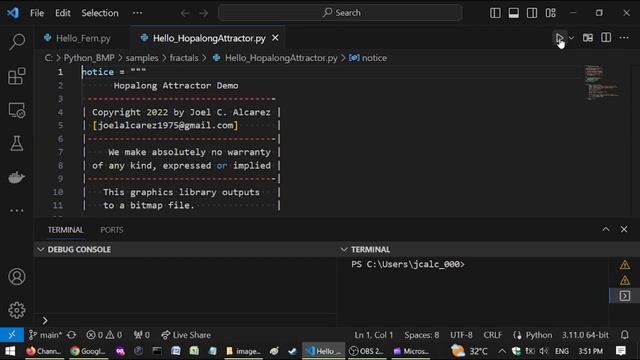Switch to the Hello_Fern.py tab
The image size is (640, 360).
click(x=83, y=38)
